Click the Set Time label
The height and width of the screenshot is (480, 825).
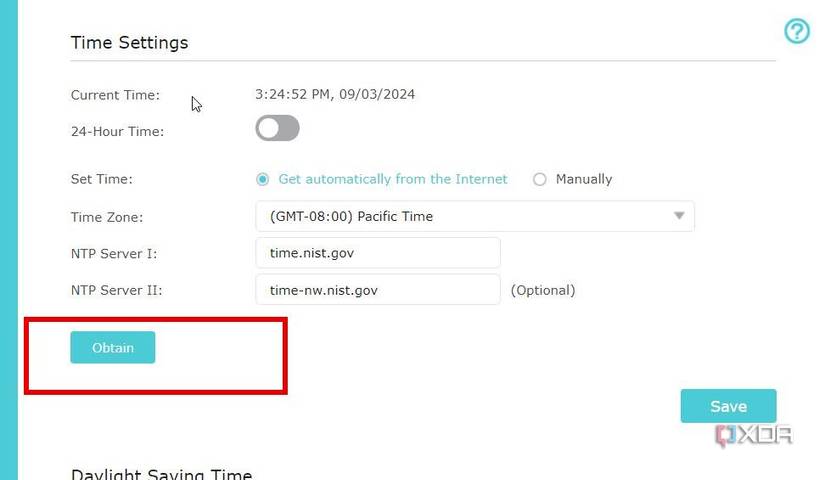click(102, 179)
